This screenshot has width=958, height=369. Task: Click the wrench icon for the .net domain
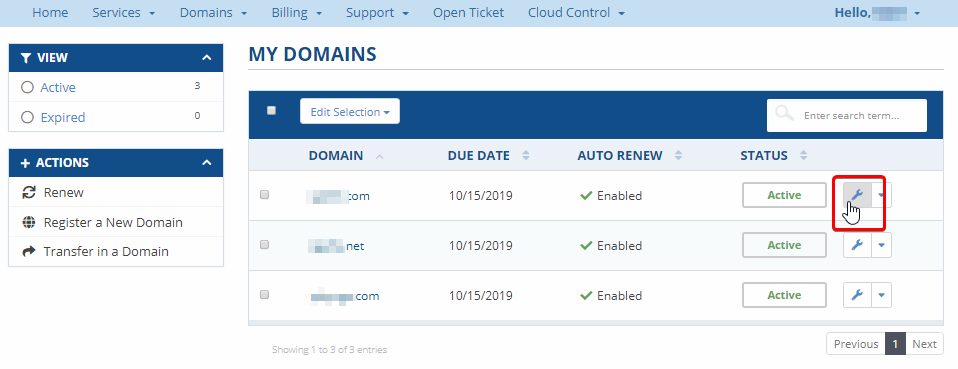[x=857, y=246]
